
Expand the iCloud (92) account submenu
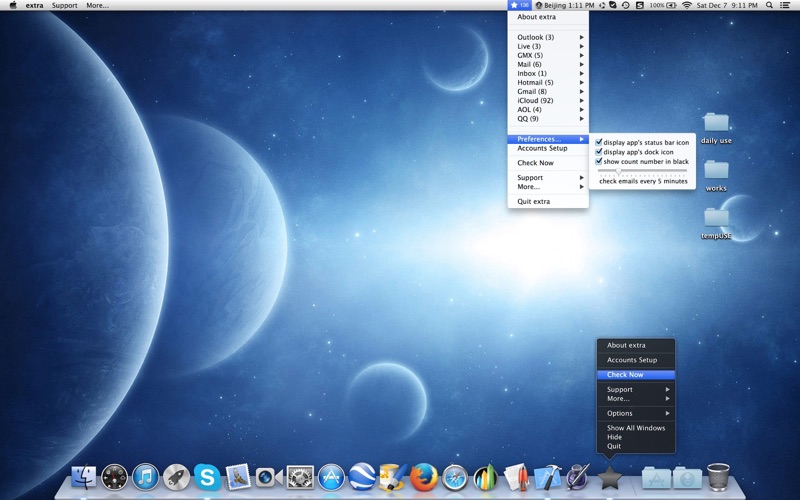click(x=548, y=101)
